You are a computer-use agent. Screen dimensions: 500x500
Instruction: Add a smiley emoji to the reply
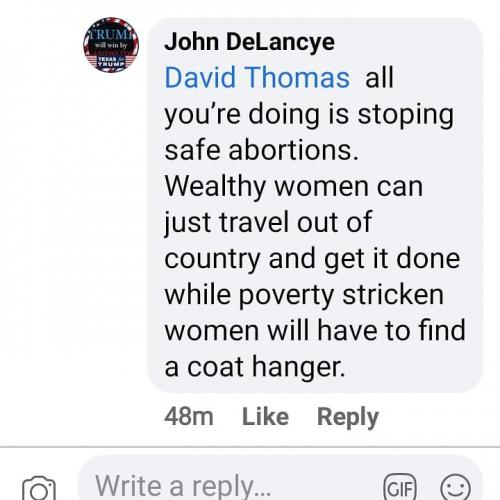click(455, 488)
